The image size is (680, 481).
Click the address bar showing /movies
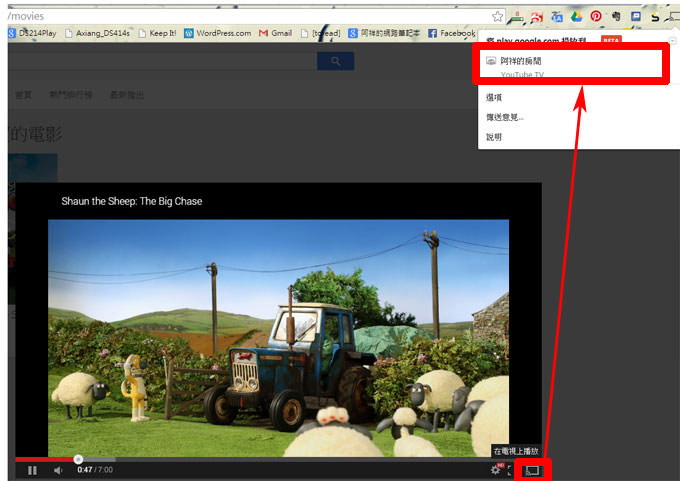coord(247,16)
